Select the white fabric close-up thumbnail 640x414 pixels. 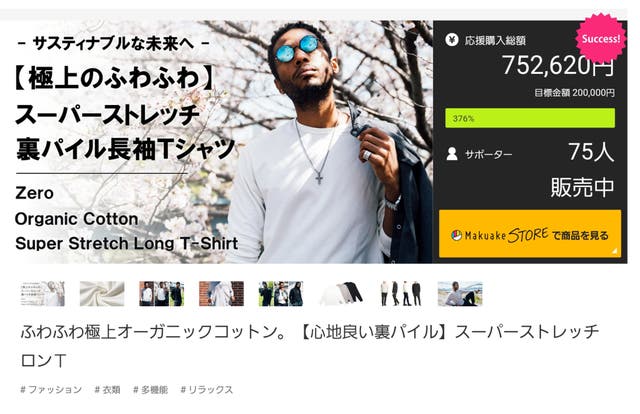pos(102,294)
